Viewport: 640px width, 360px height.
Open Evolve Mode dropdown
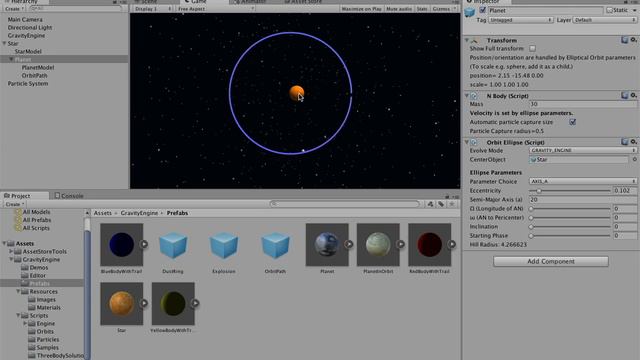click(x=583, y=151)
